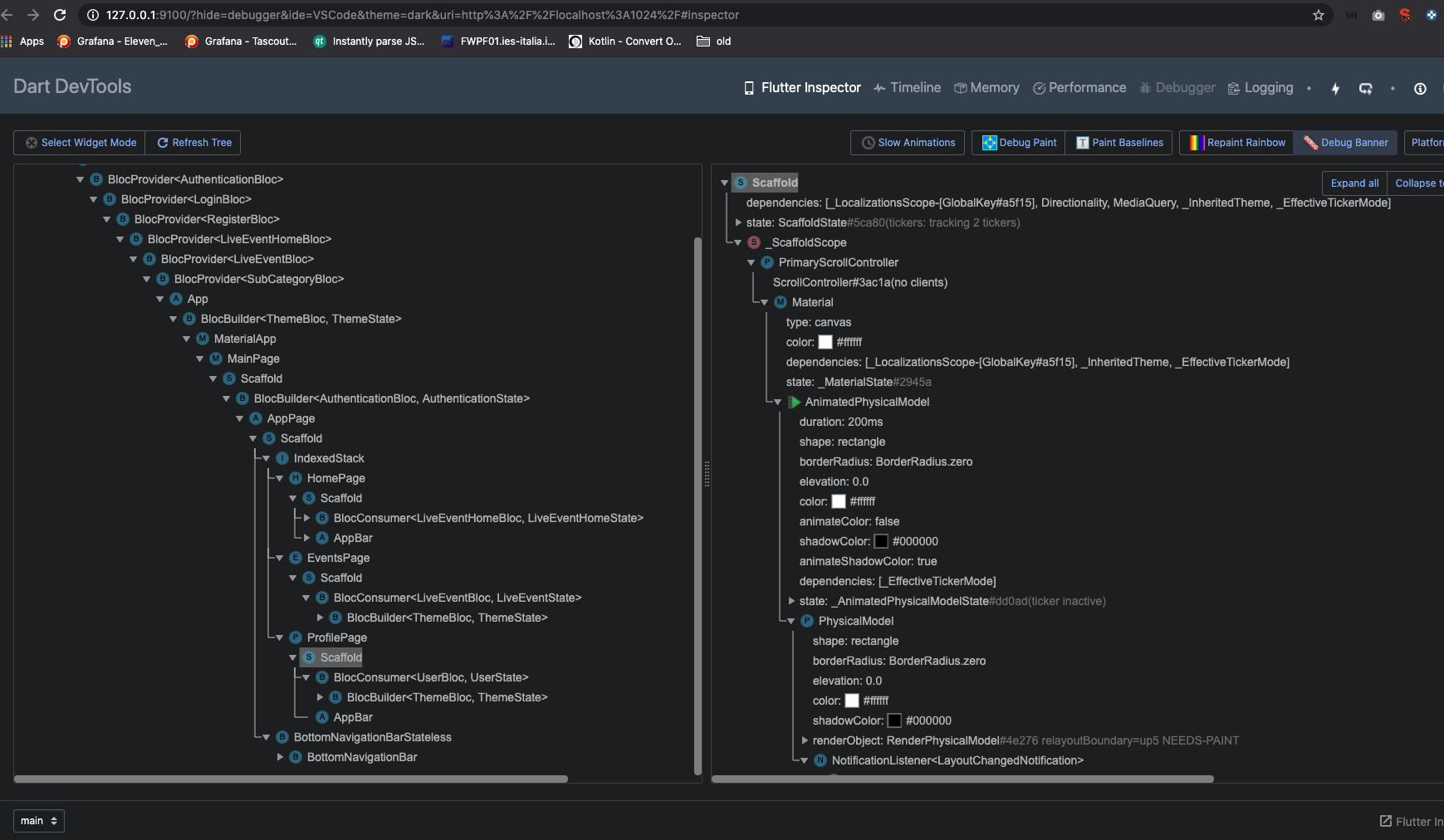Click the widget tree horizontal scrollbar
The height and width of the screenshot is (840, 1444).
click(x=291, y=779)
